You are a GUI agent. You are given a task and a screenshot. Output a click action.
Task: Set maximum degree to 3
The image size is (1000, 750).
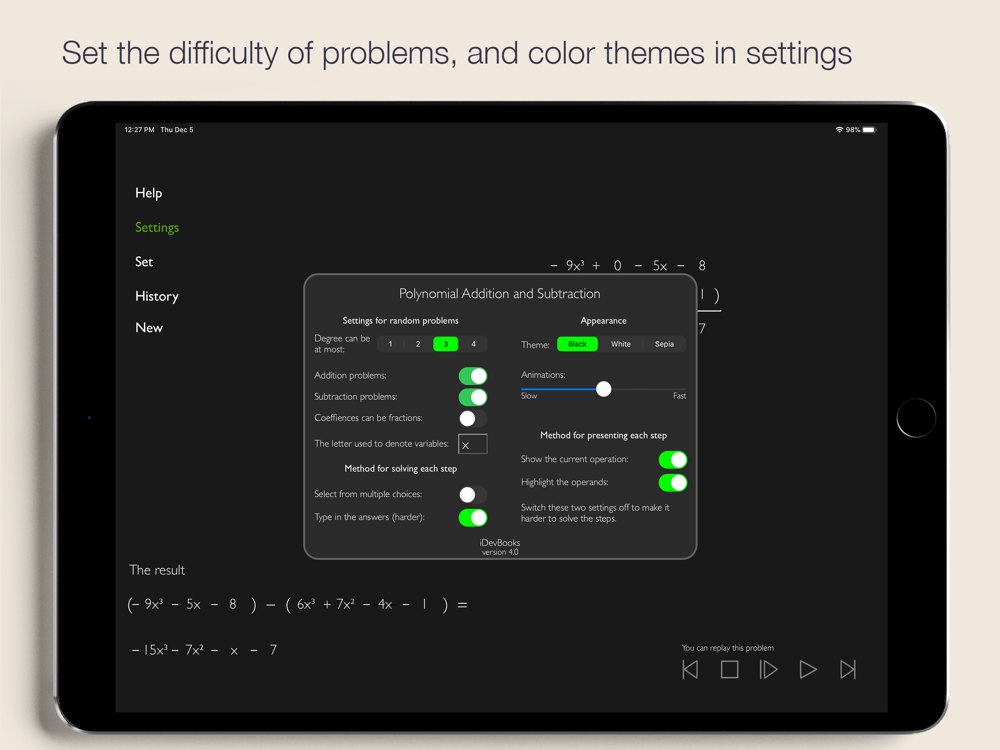445,344
